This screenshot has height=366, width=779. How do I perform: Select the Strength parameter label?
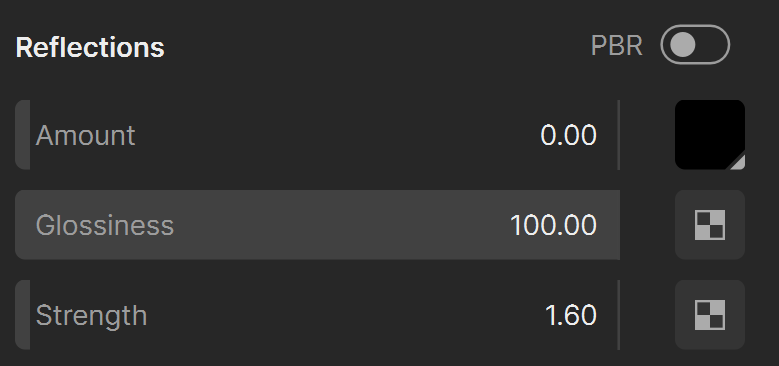pyautogui.click(x=91, y=316)
